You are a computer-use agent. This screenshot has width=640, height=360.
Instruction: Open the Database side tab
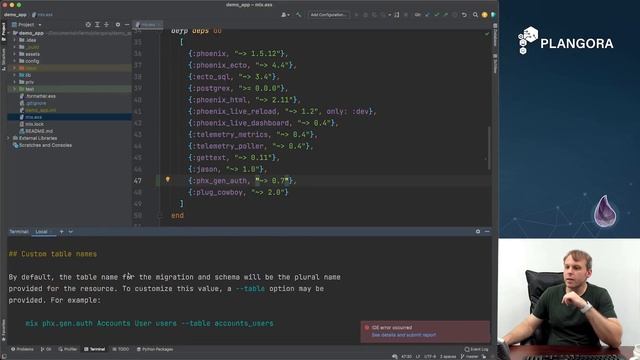coord(495,34)
